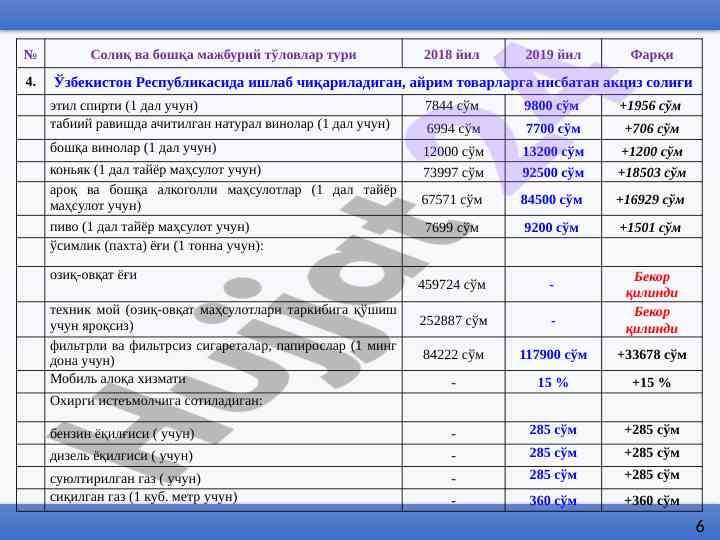Click '285 сўм' in бензин ёқилғиси row
Image resolution: width=720 pixels, height=540 pixels.
pos(553,430)
